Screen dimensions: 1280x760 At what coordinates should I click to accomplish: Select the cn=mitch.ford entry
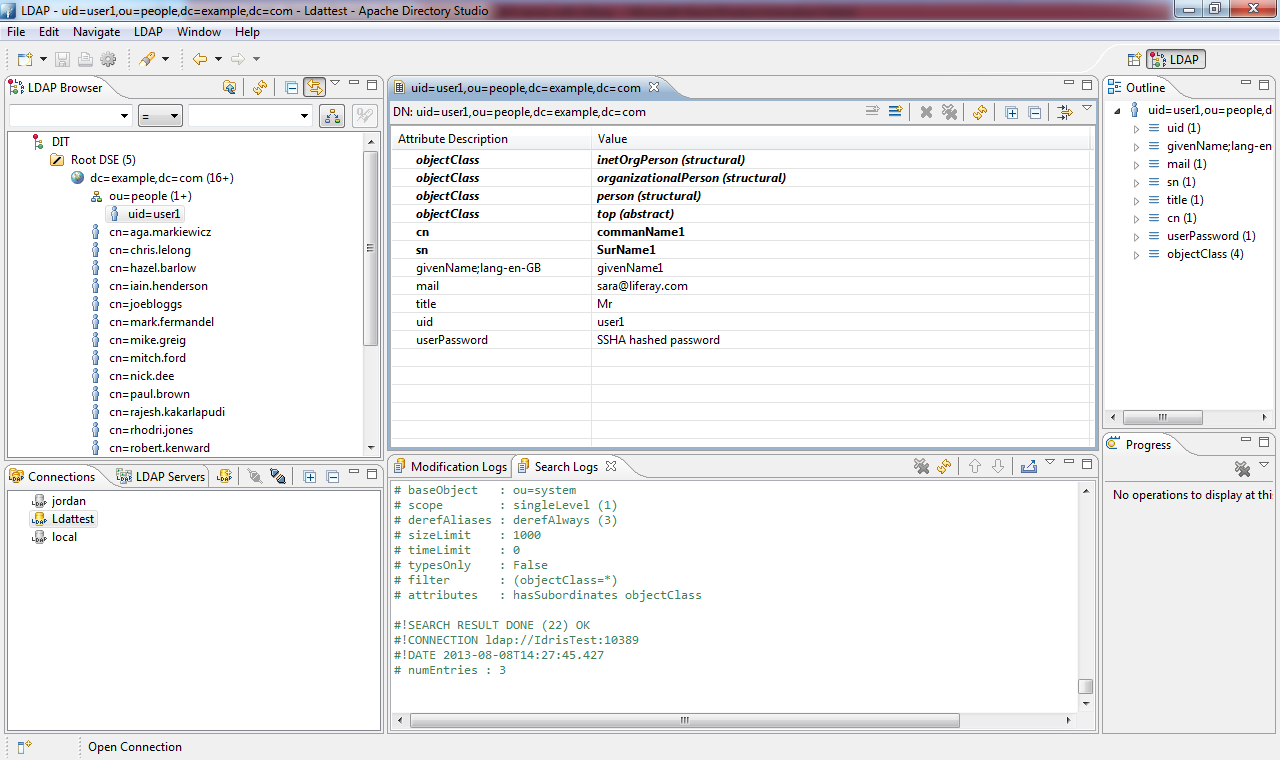(x=147, y=358)
